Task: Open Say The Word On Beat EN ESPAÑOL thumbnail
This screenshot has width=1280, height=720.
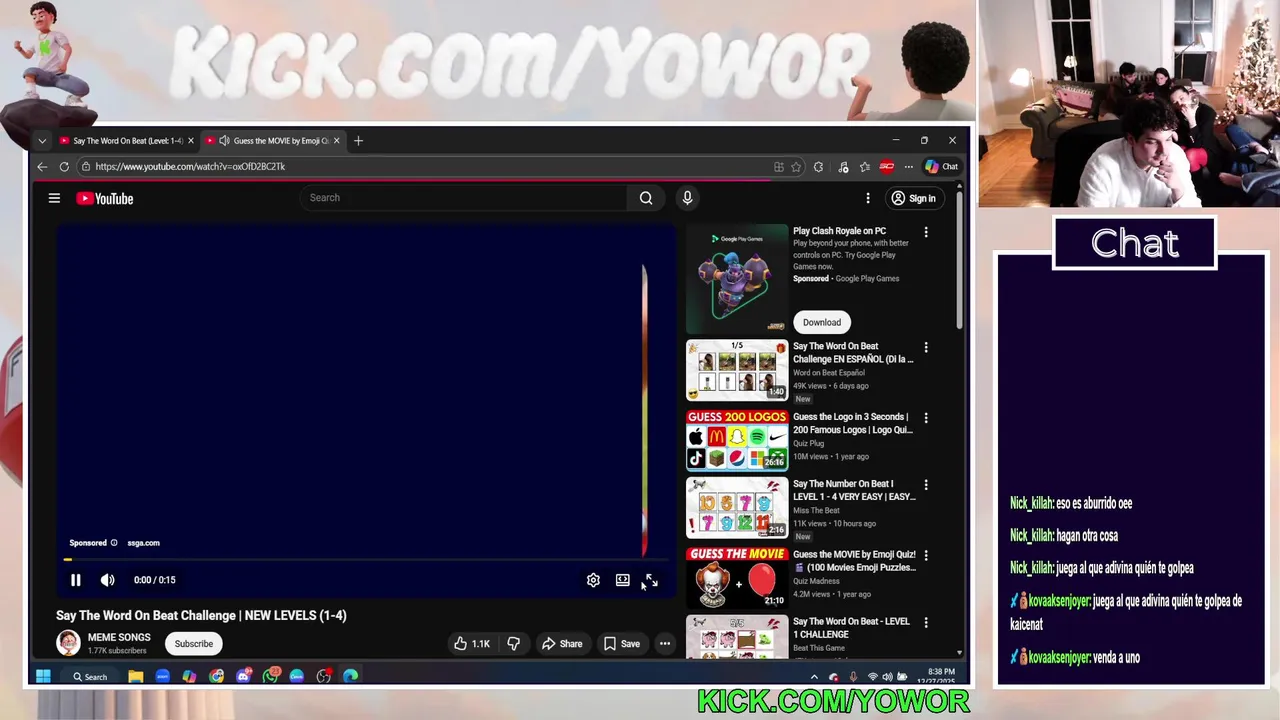Action: 737,370
